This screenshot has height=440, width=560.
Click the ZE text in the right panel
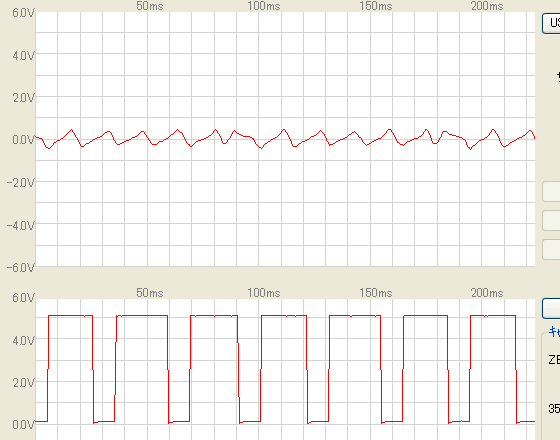tap(554, 360)
